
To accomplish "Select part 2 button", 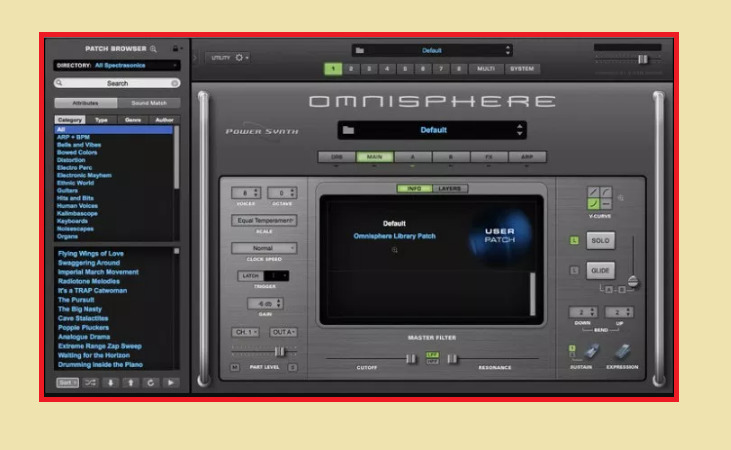I will [x=351, y=69].
